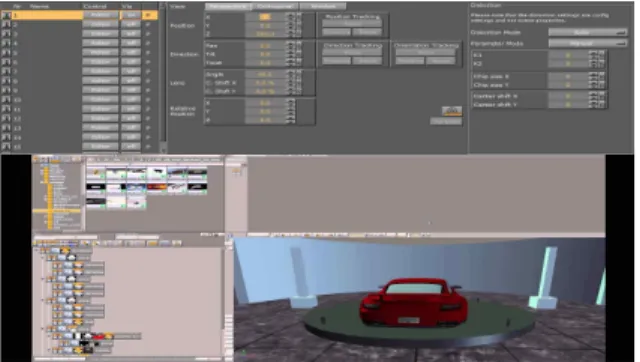Open the Control selector for camera 12
The width and height of the screenshot is (640, 362).
pyautogui.click(x=100, y=118)
